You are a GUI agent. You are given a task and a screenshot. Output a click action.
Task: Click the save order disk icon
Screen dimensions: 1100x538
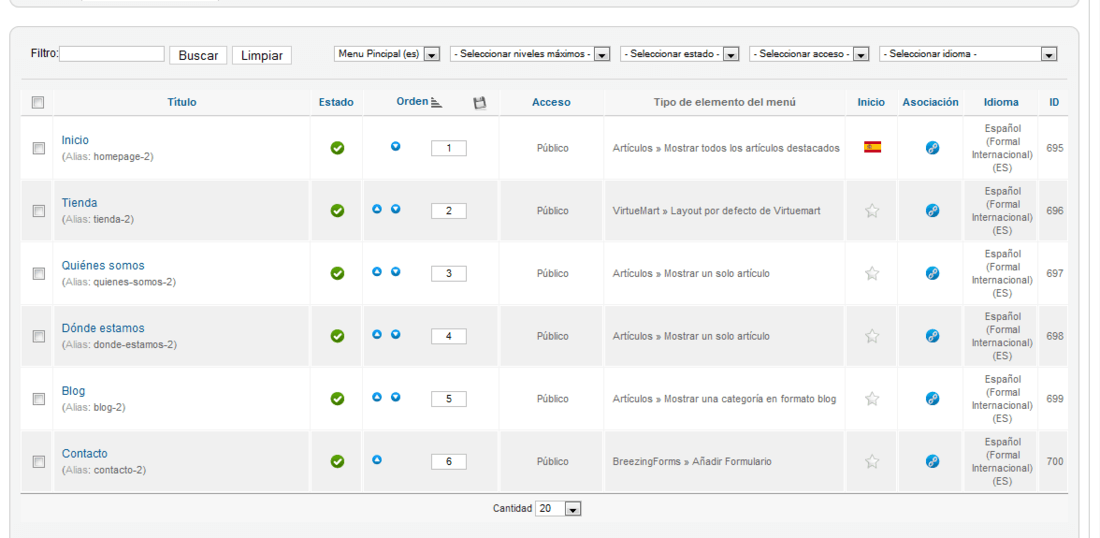480,103
